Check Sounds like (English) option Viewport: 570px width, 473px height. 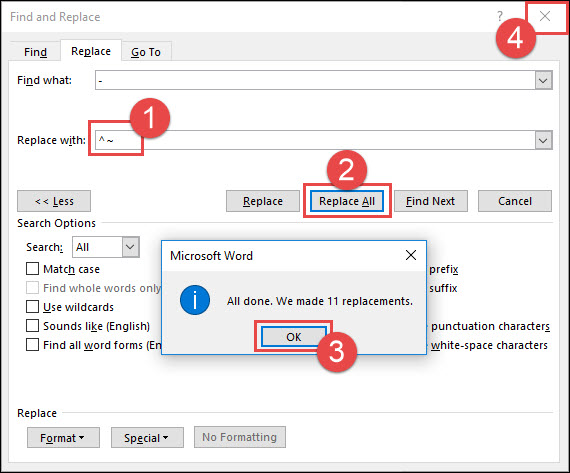32,326
